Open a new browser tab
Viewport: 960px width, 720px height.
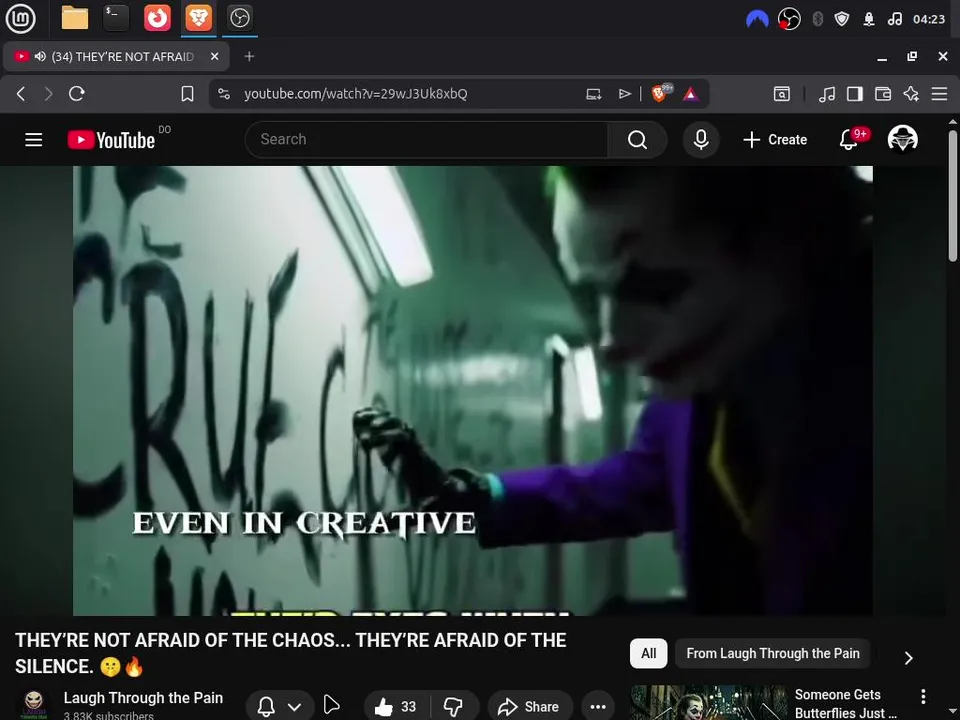point(249,56)
